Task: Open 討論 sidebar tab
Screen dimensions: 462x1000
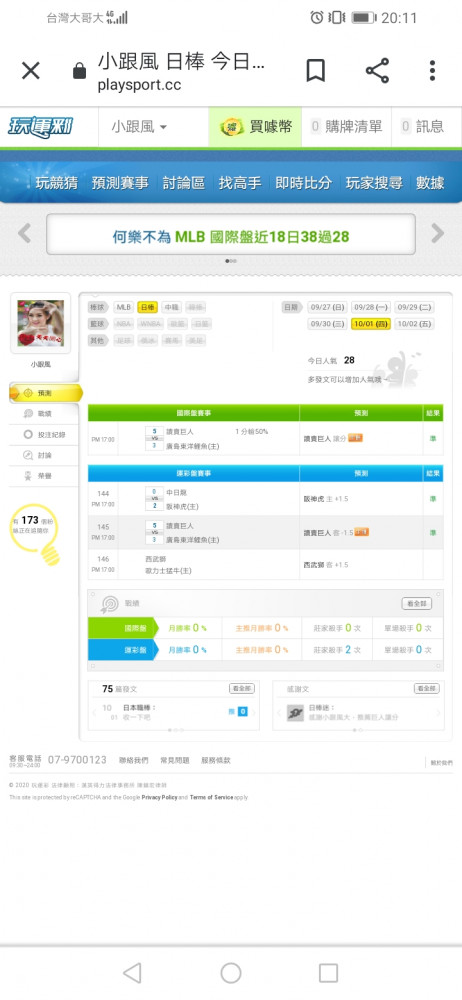Action: pos(43,455)
